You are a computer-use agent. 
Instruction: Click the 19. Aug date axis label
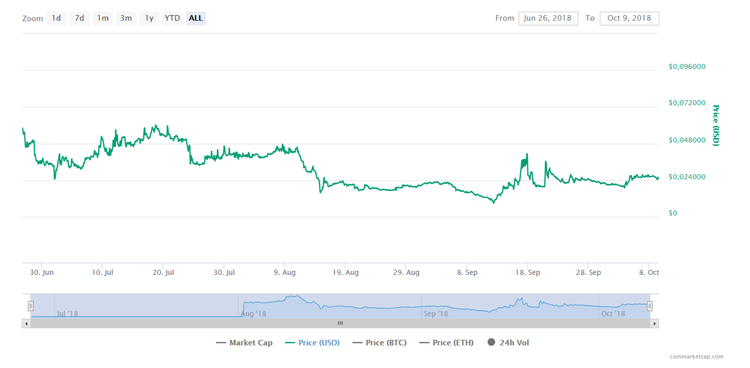coord(345,273)
